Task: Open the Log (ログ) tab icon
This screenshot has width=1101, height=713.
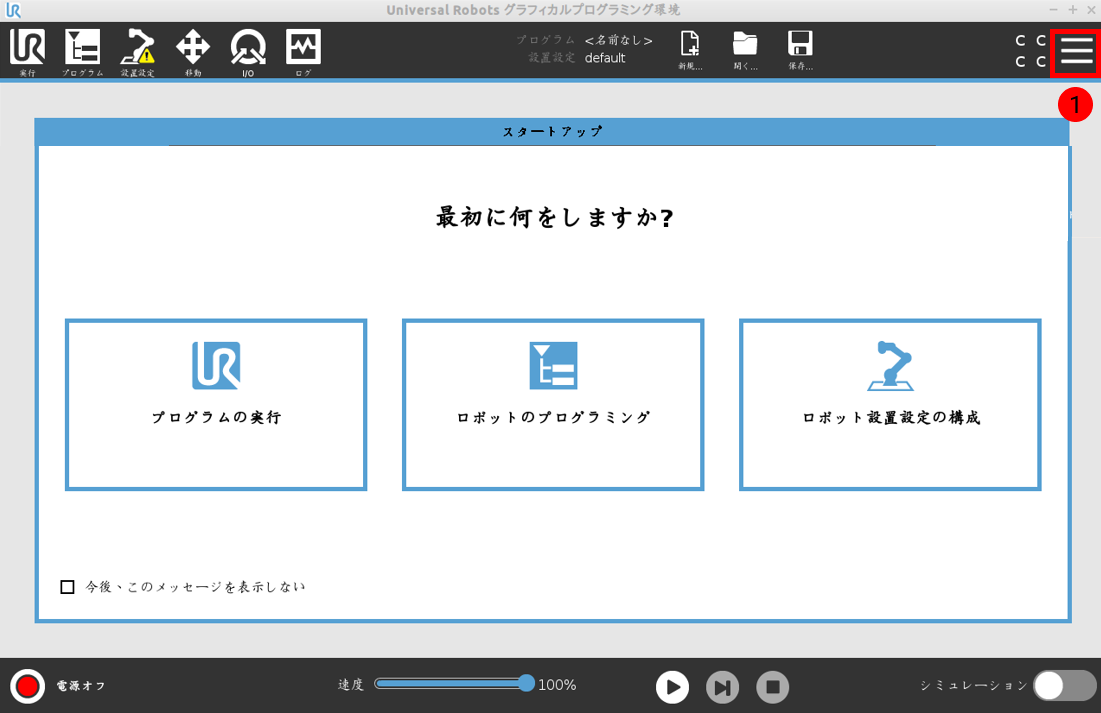Action: click(x=303, y=50)
